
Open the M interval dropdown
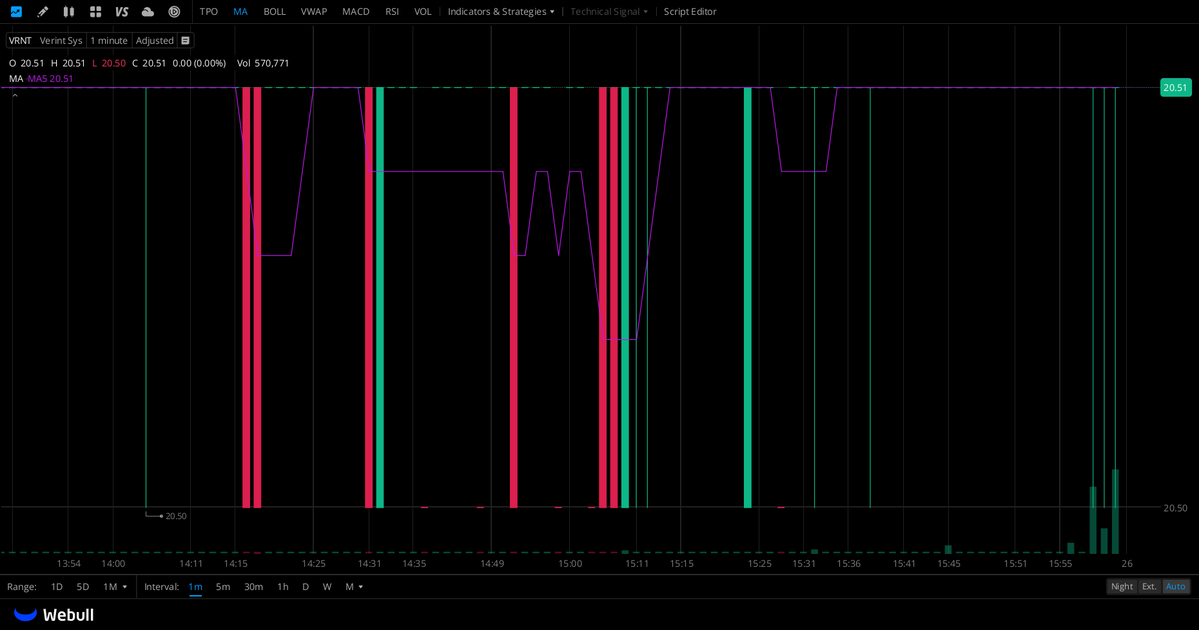[354, 586]
